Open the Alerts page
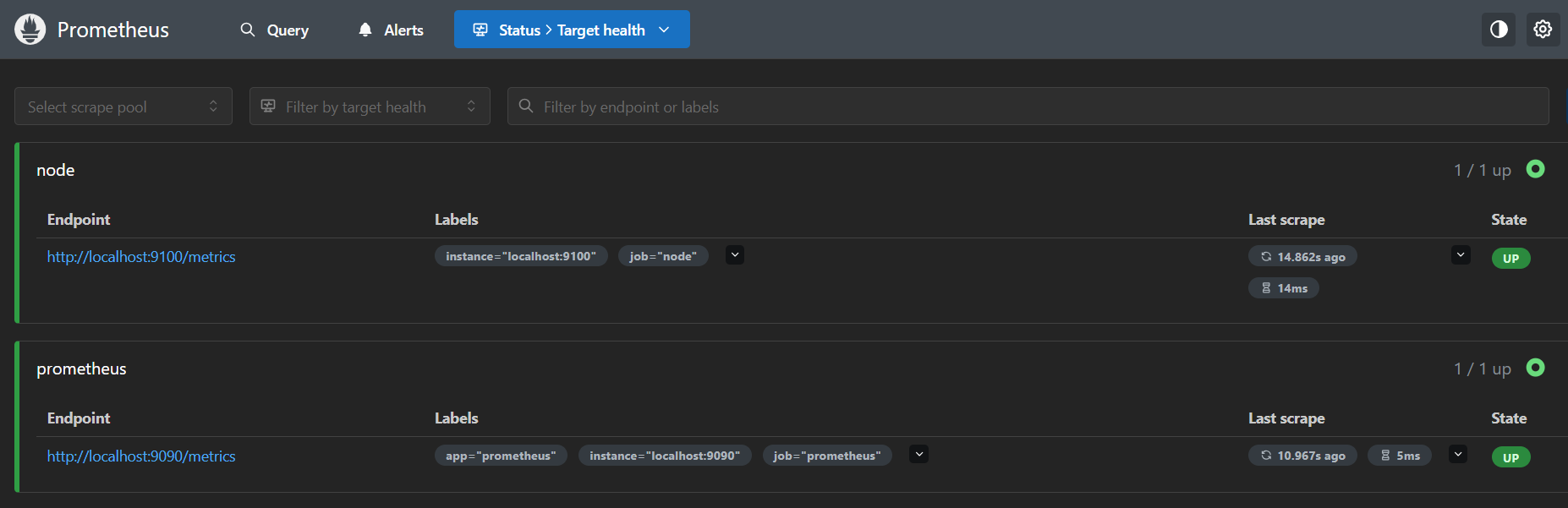1568x508 pixels. pyautogui.click(x=391, y=30)
